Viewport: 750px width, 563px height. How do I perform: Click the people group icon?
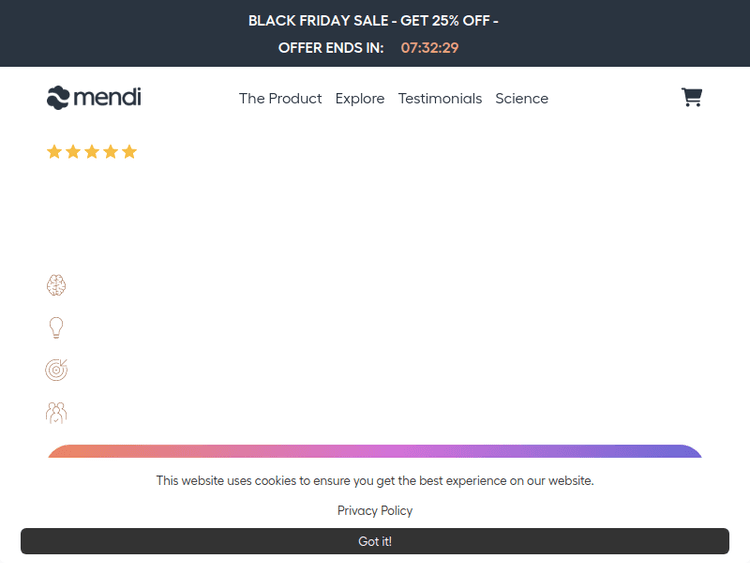point(56,412)
